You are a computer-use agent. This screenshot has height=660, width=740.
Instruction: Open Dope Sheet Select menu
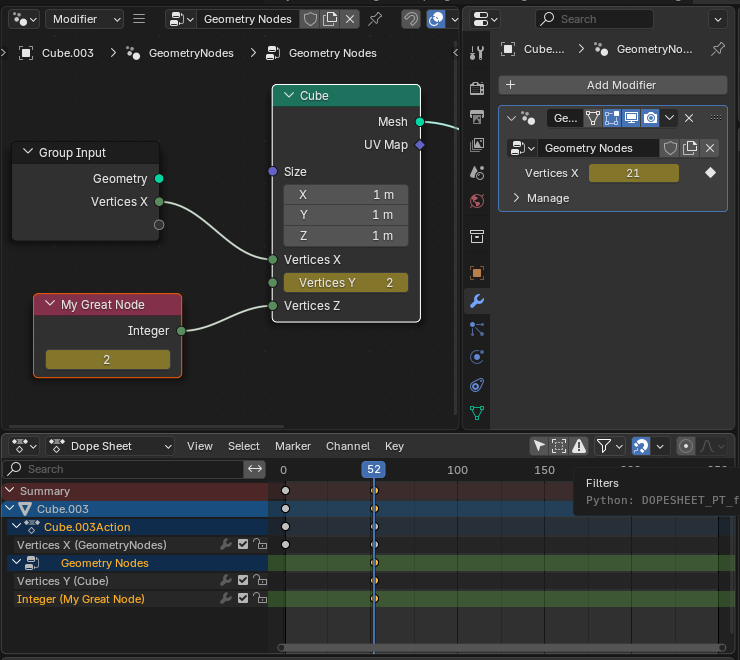(244, 446)
